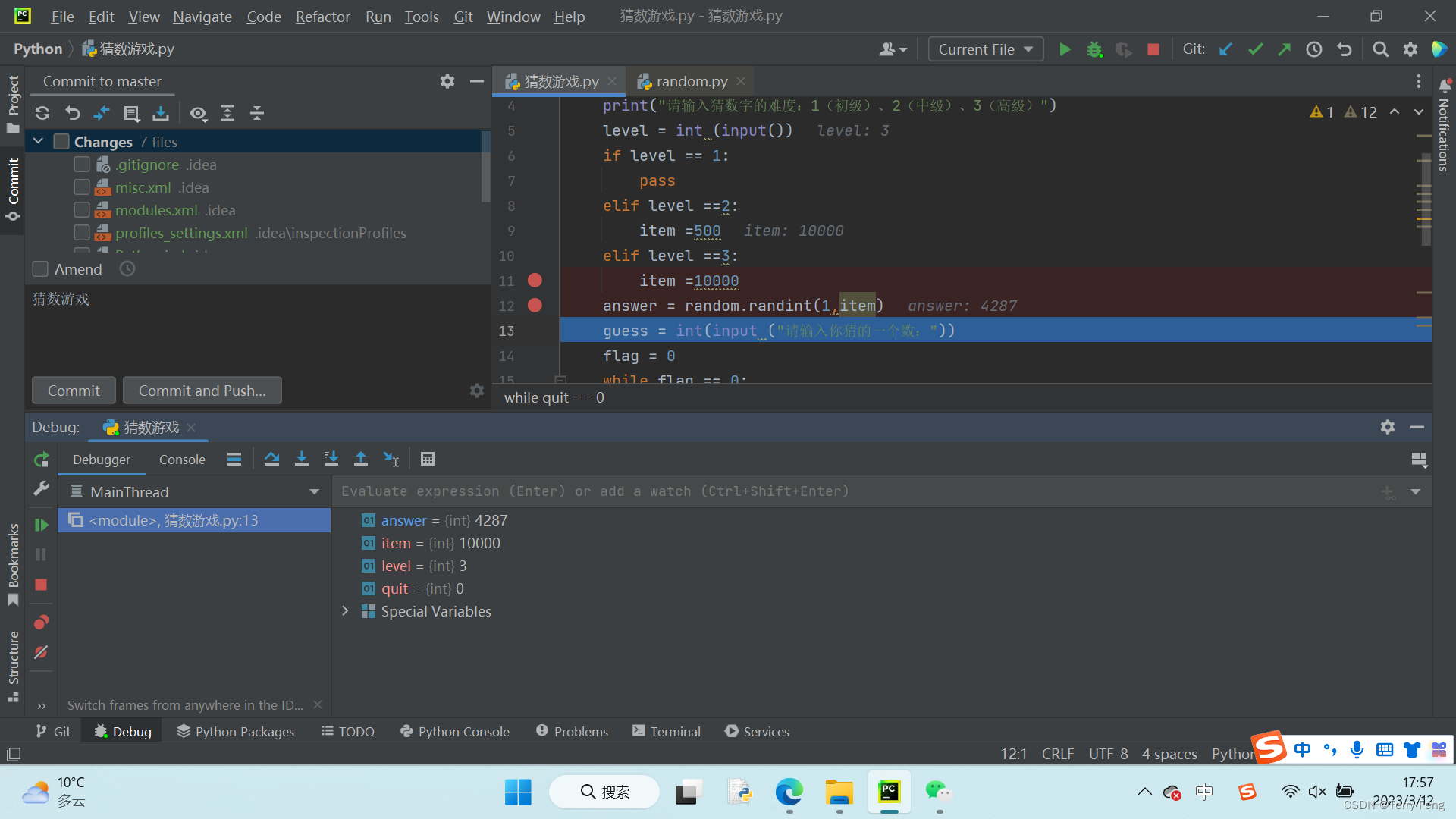Viewport: 1456px width, 819px height.
Task: Click the commit message text field
Action: [258, 330]
